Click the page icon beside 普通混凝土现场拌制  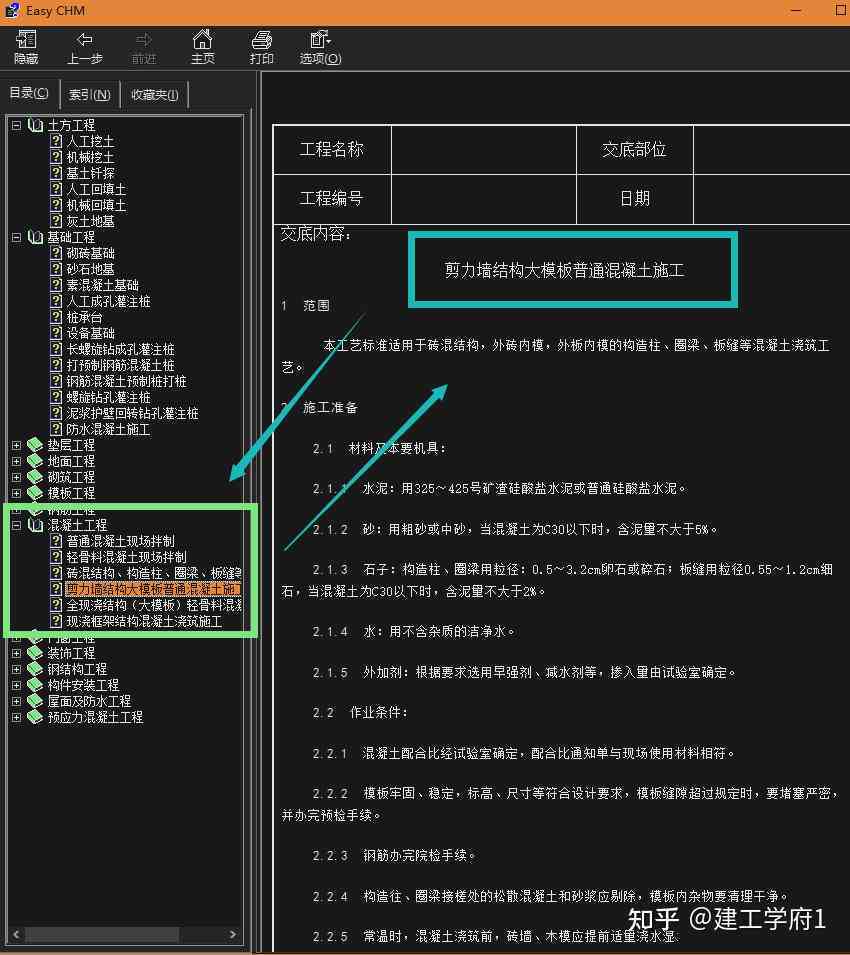56,541
